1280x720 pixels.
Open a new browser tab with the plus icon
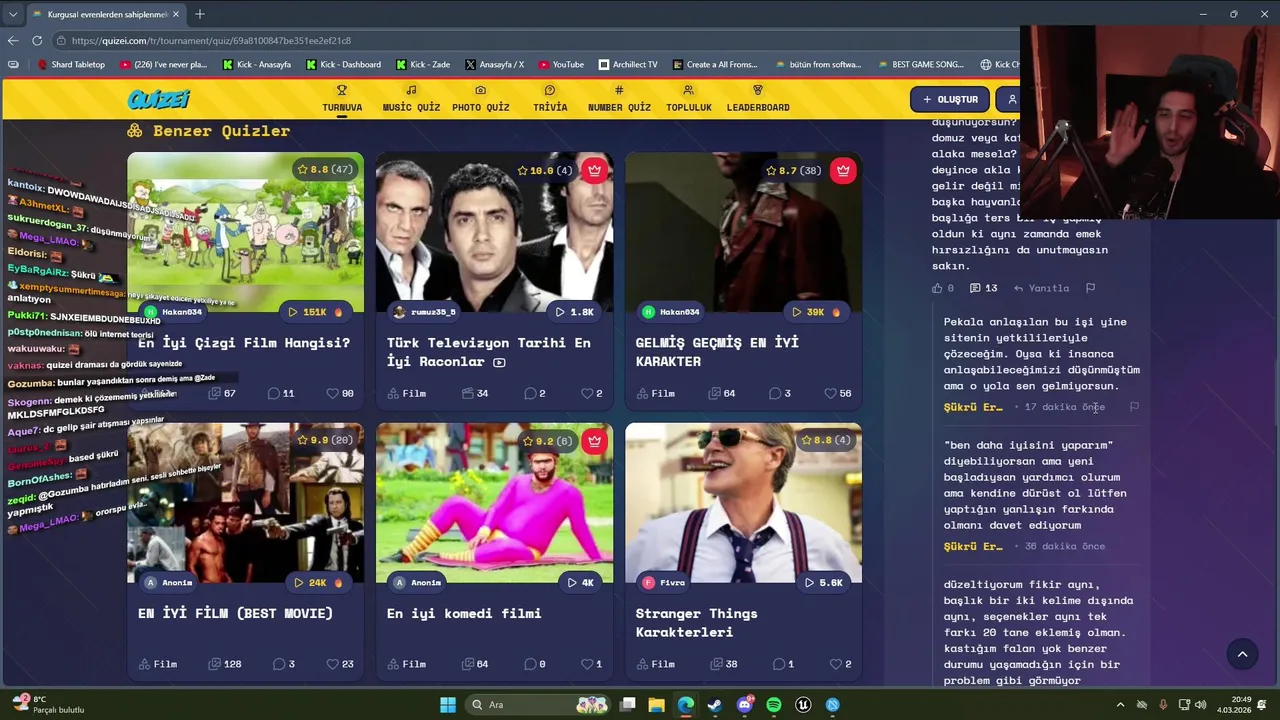[200, 14]
